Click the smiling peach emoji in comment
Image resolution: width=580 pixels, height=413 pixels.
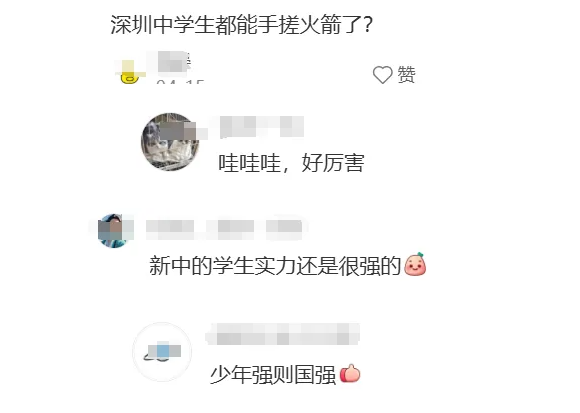(415, 264)
